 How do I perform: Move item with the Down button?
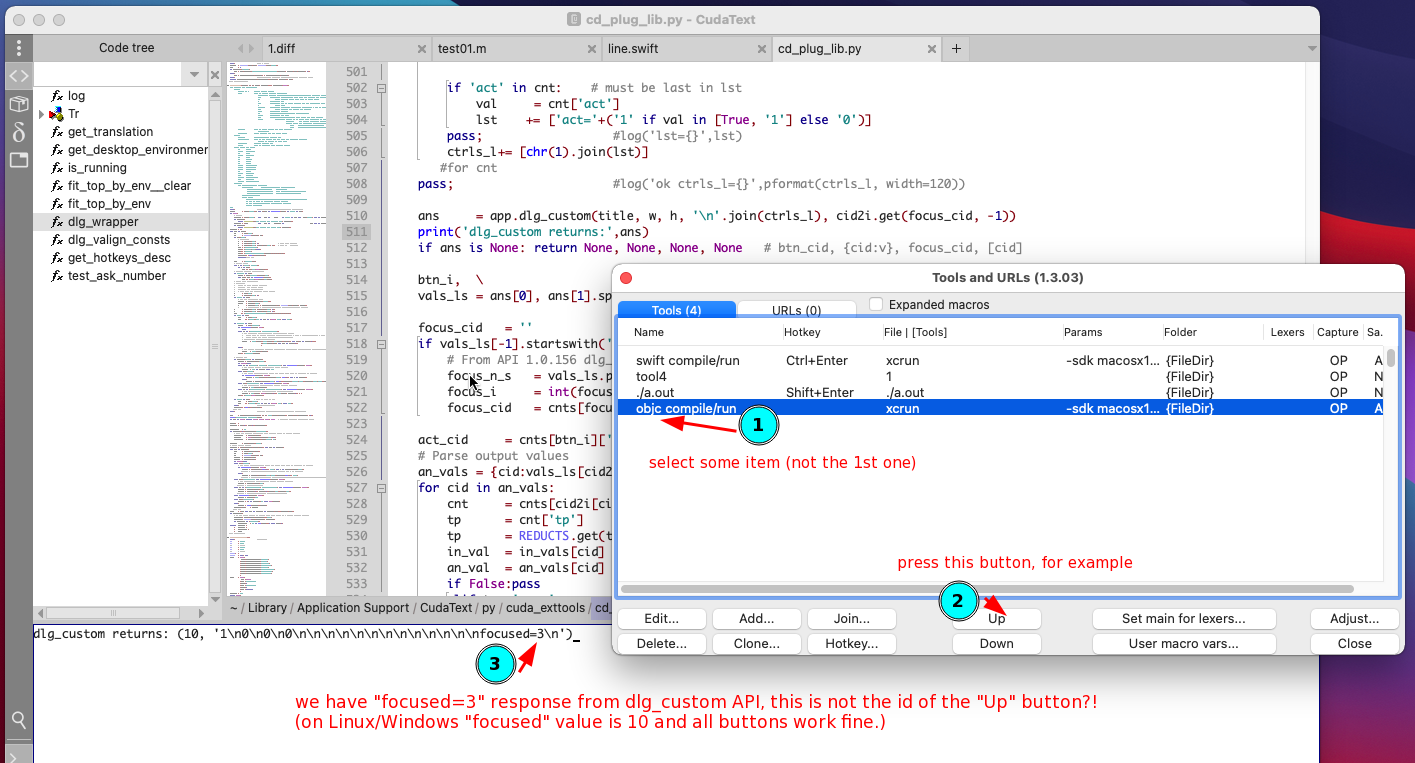[996, 644]
